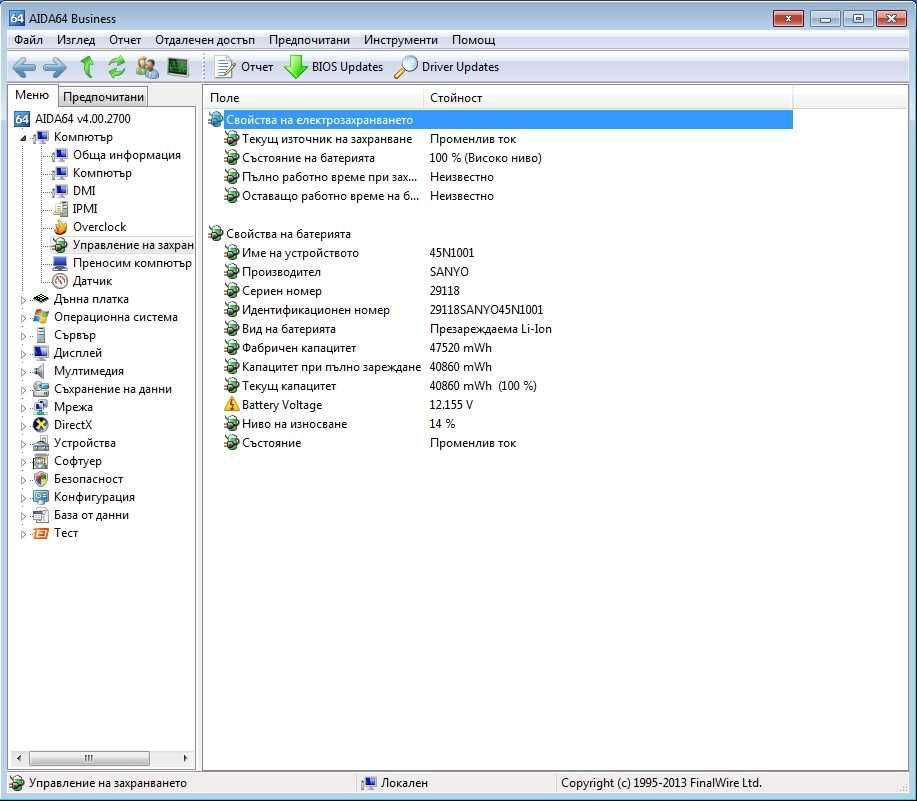
Task: Open the green monitor diagnostics icon
Action: [177, 67]
